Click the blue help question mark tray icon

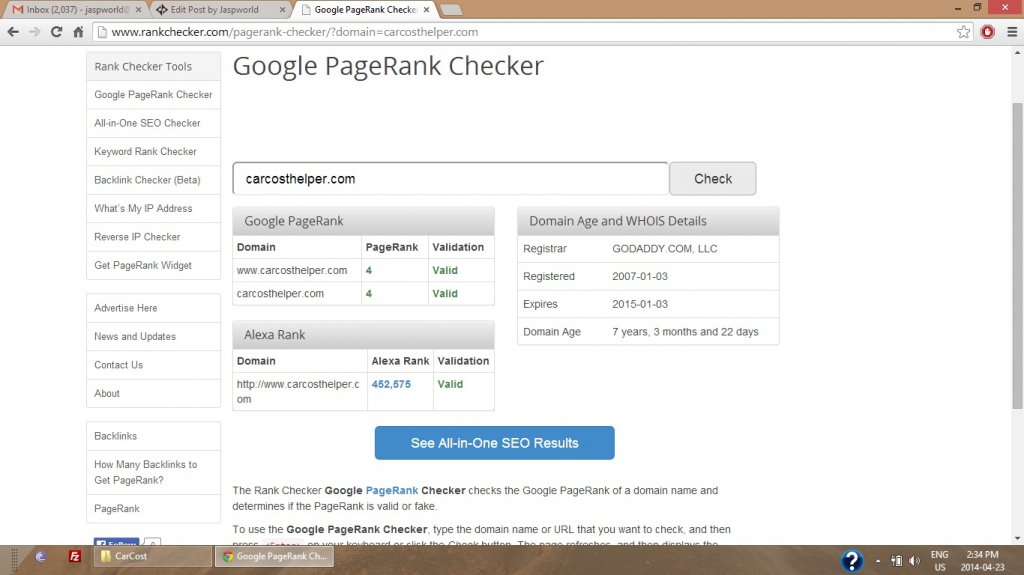pos(852,560)
